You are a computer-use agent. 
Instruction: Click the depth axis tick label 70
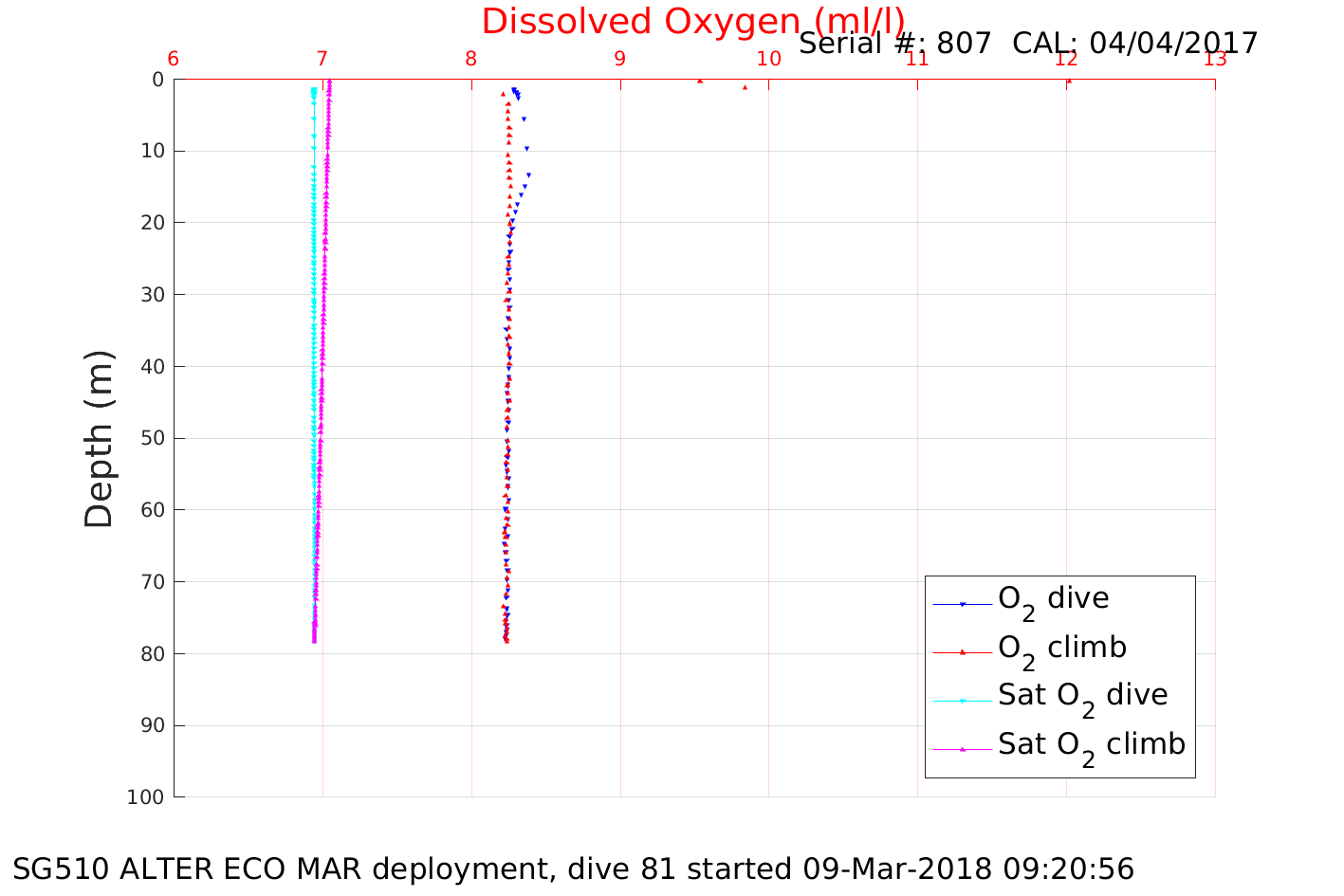click(152, 582)
